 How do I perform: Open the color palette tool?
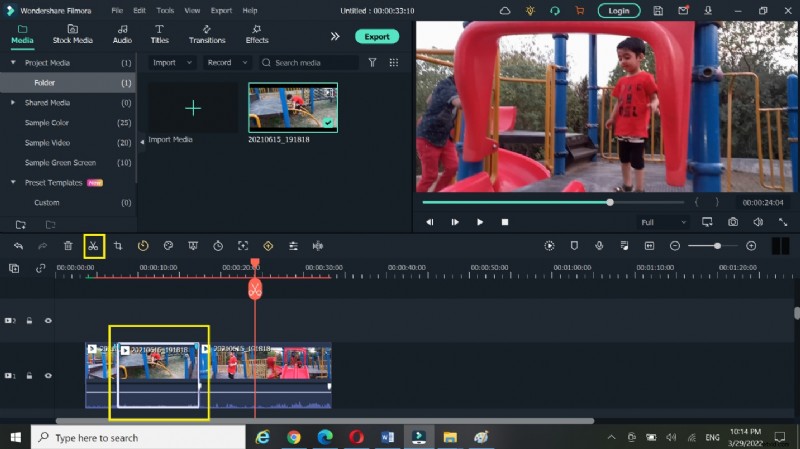click(x=168, y=246)
